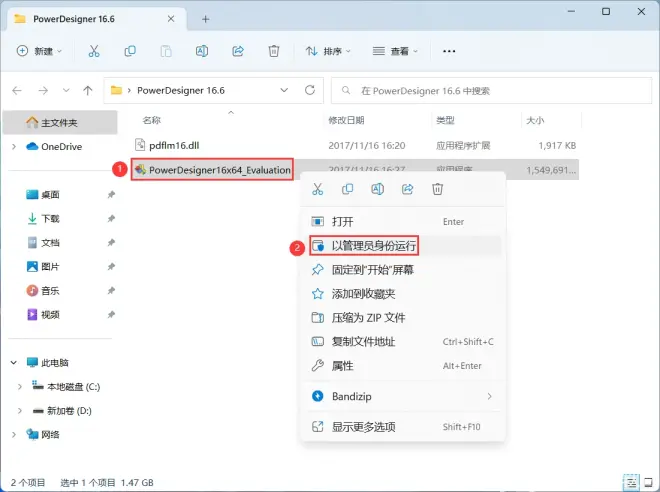This screenshot has height=492, width=660.
Task: Open the 查看 view dropdown
Action: [395, 51]
